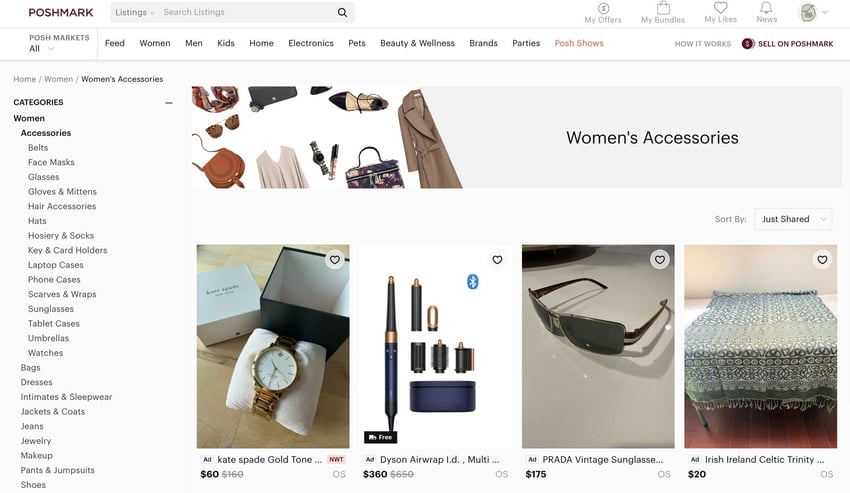The width and height of the screenshot is (850, 493).
Task: Focus the Search Listings field
Action: (247, 12)
